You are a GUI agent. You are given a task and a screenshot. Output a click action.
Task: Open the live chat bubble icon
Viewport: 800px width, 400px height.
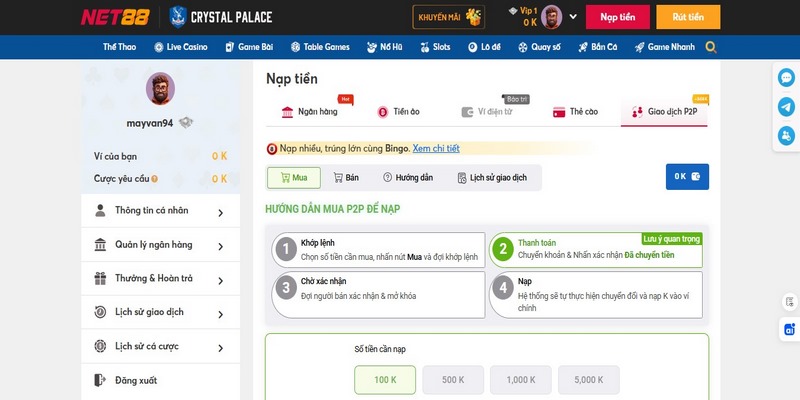point(786,78)
